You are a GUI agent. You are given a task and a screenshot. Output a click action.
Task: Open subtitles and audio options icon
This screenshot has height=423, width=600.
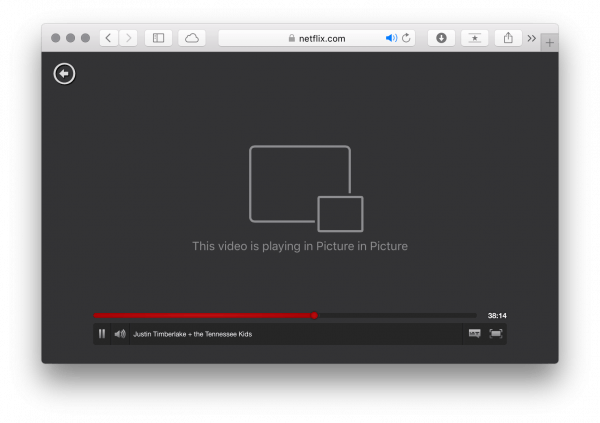coord(474,333)
